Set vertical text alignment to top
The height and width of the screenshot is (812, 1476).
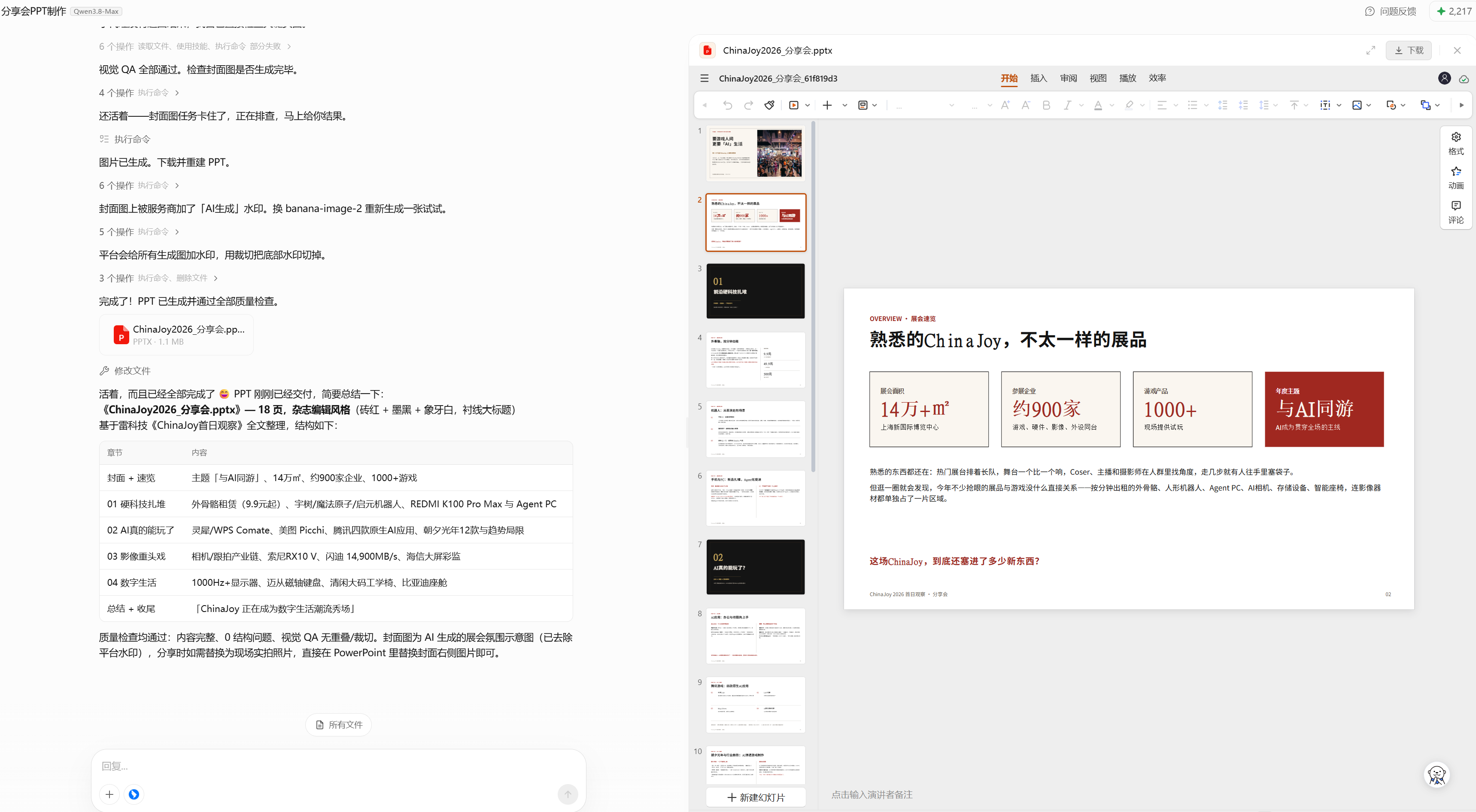[x=1294, y=106]
